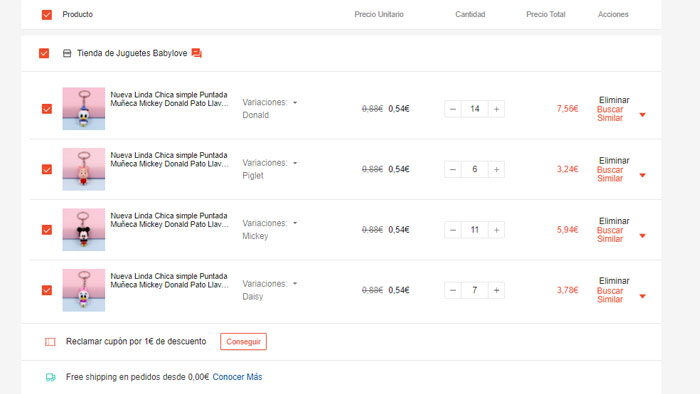
Task: Increase quantity of the Daisy item
Action: coord(496,290)
